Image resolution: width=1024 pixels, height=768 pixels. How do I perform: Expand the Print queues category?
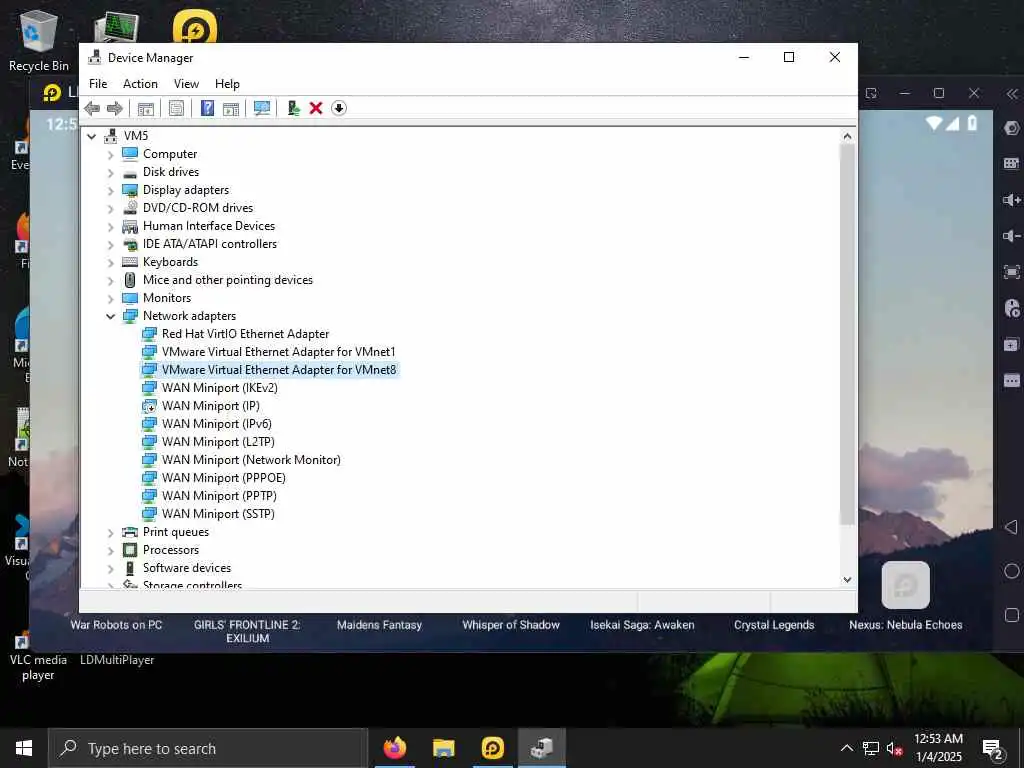110,533
